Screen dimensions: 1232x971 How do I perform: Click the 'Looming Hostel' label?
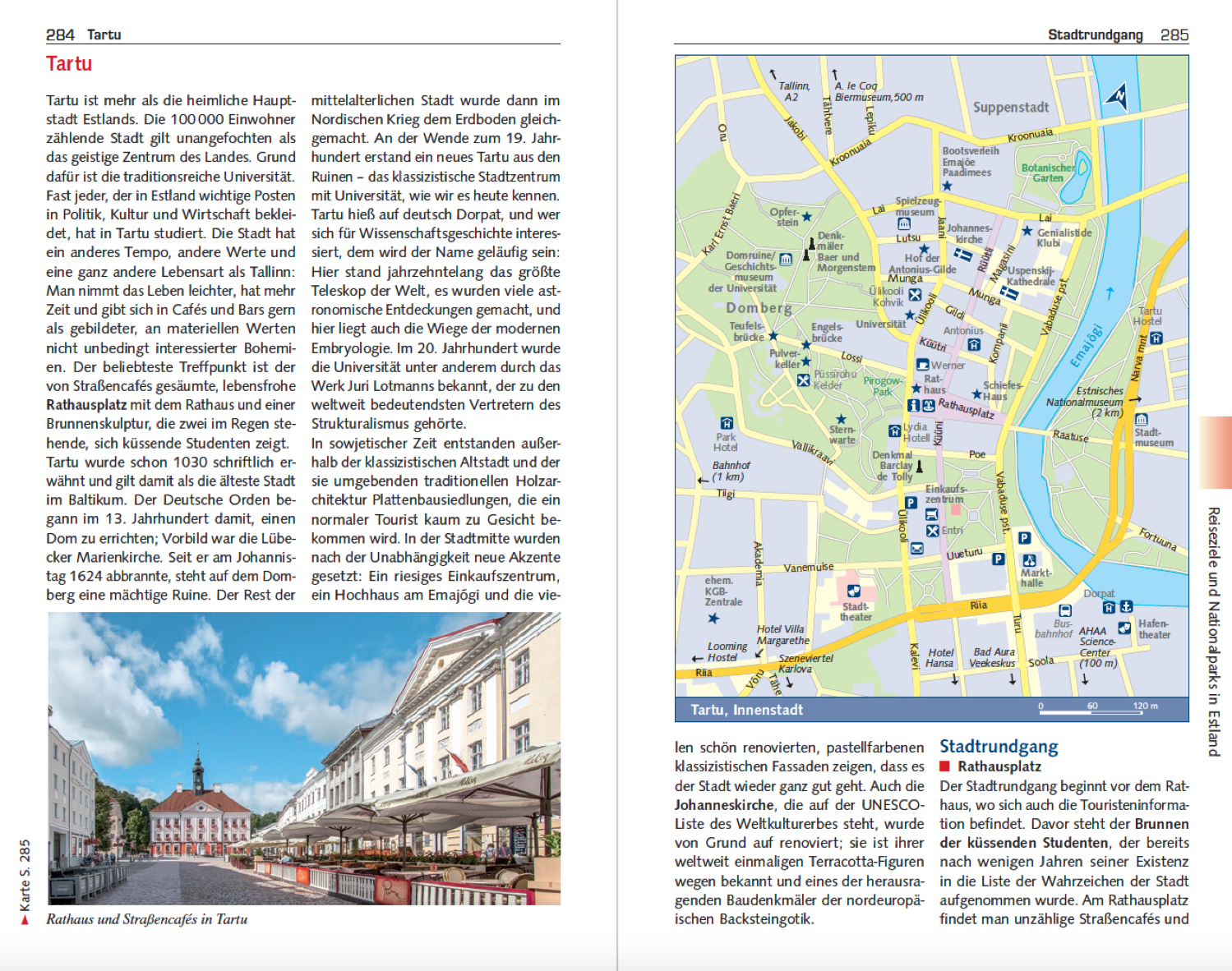(x=727, y=651)
